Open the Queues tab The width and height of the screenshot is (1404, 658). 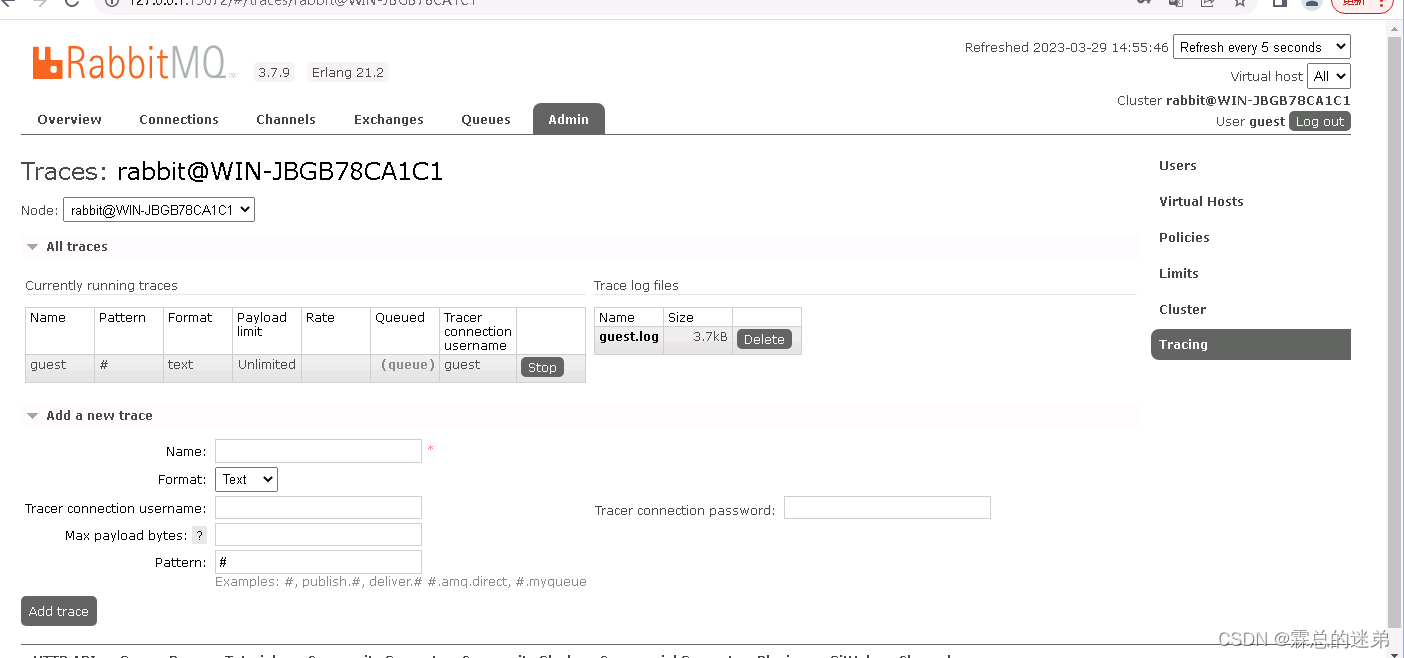coord(485,119)
